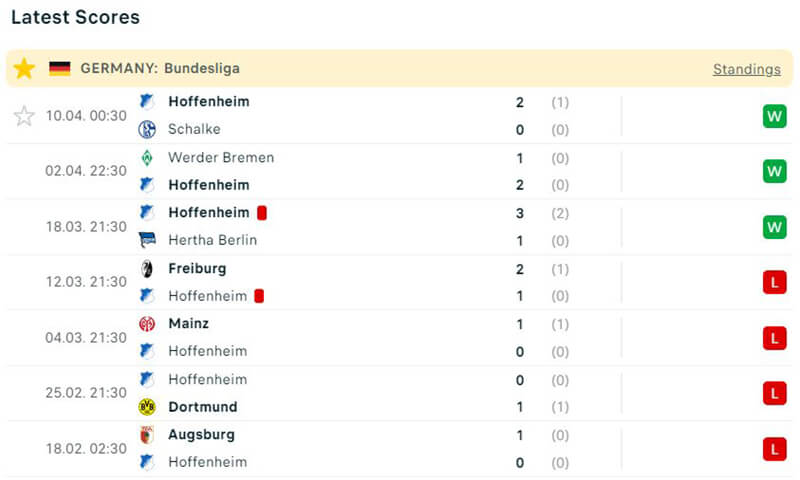
Task: Click the W badge for Schalke match
Action: coord(774,116)
